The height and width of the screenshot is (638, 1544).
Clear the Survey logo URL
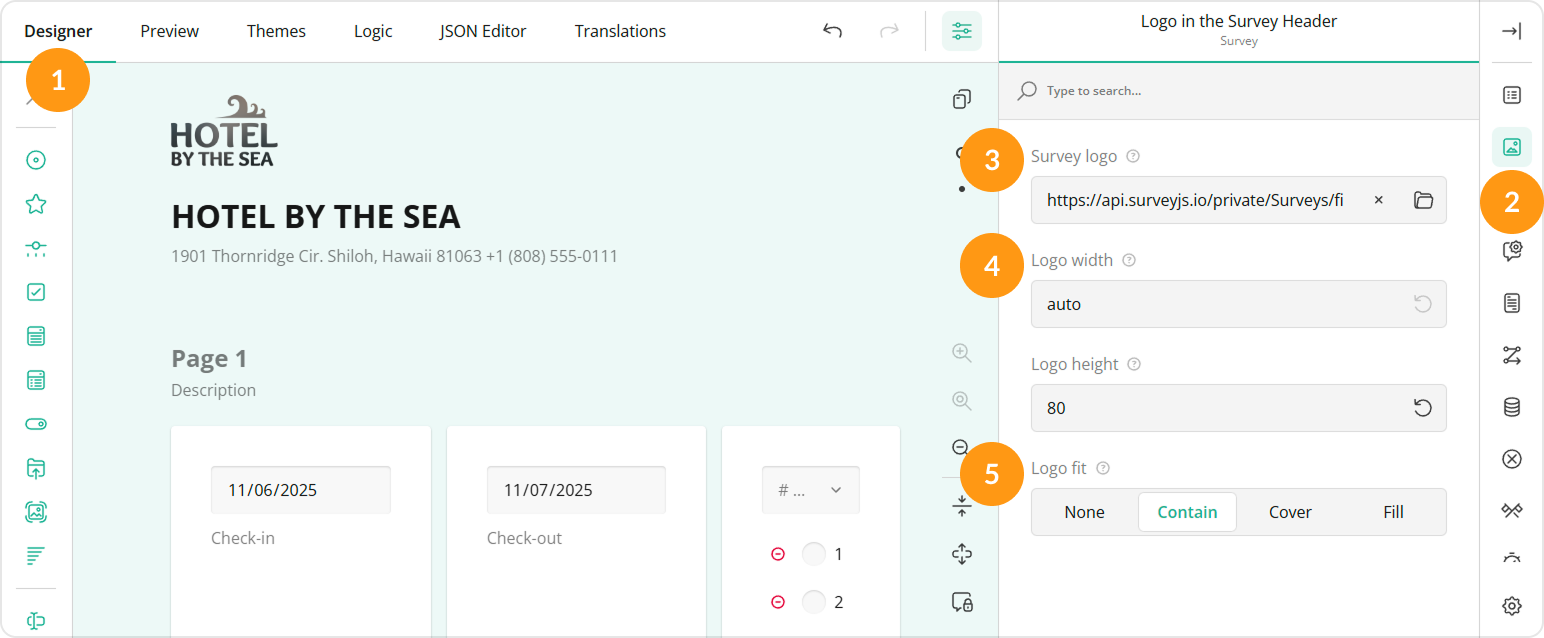coord(1379,200)
